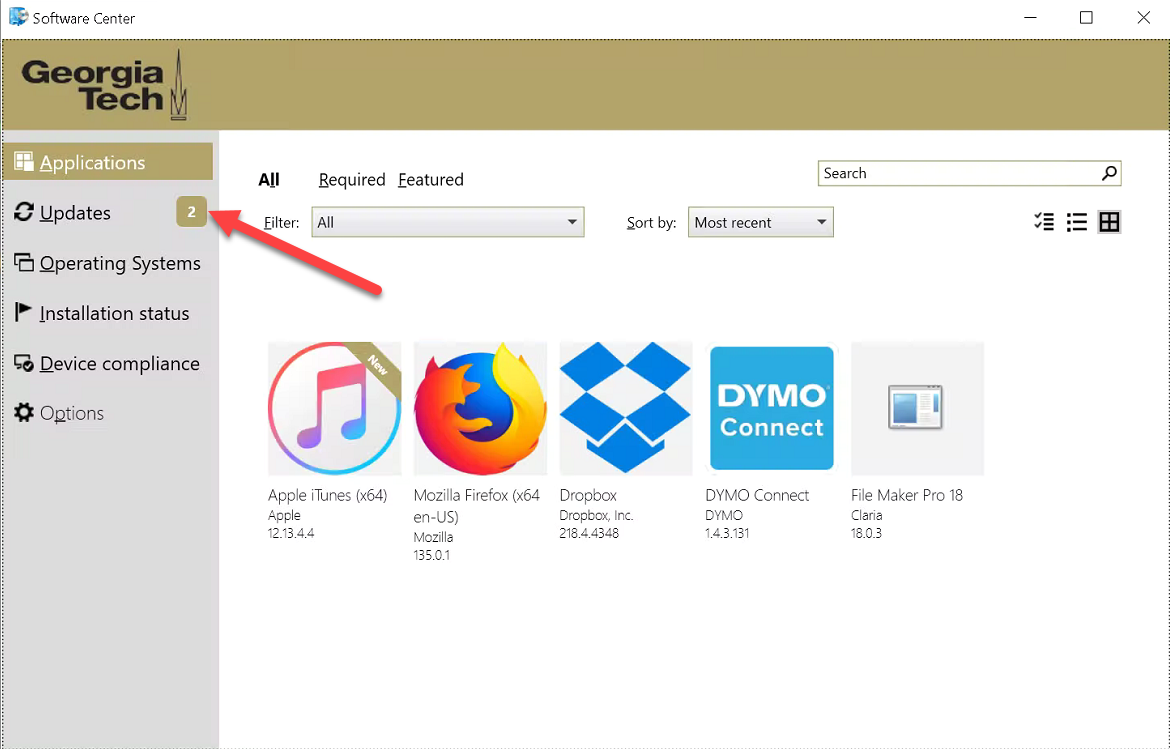Select the File Maker Pro 18 icon
1170x749 pixels.
[917, 409]
